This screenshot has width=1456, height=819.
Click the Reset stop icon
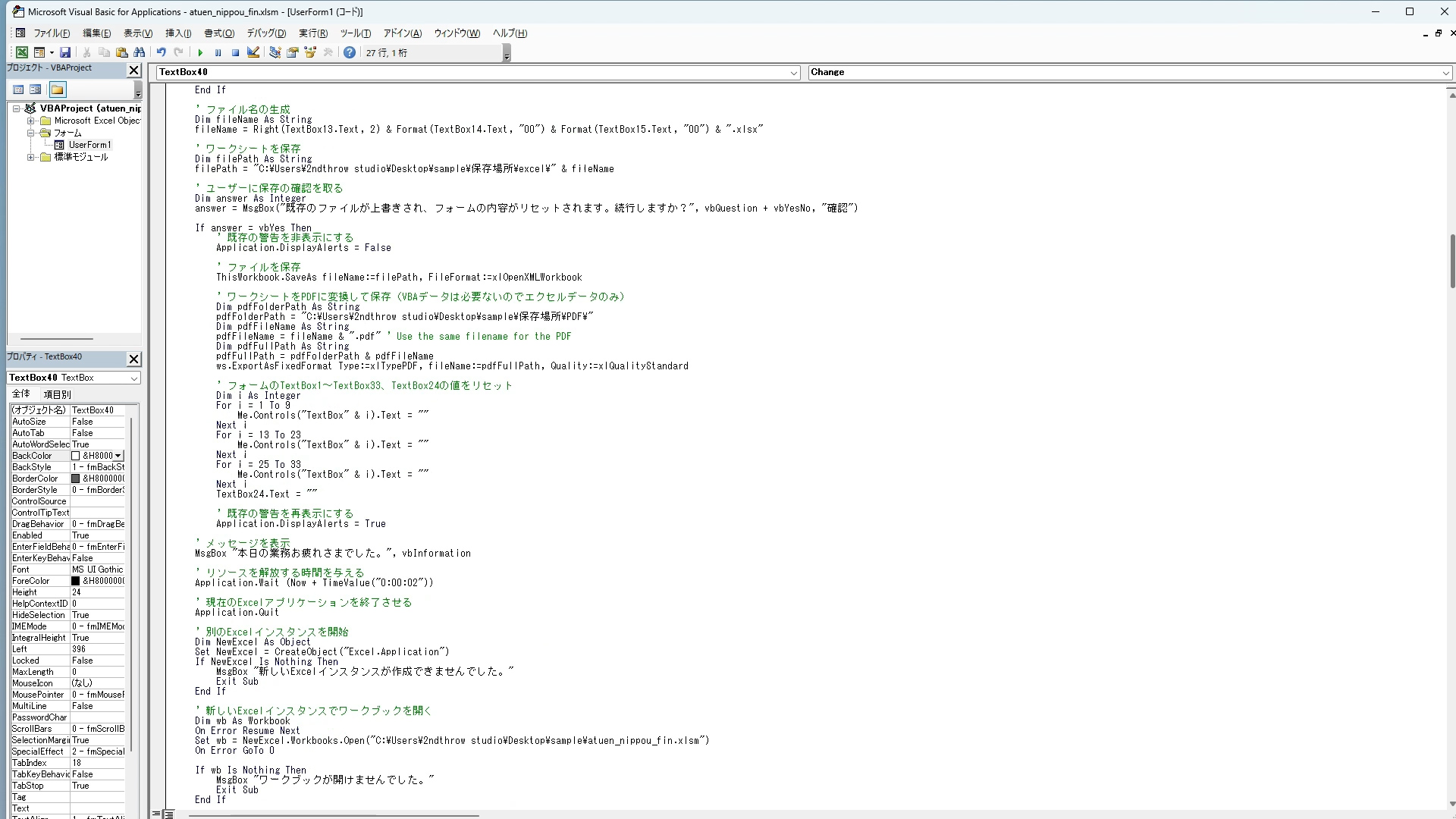click(235, 52)
